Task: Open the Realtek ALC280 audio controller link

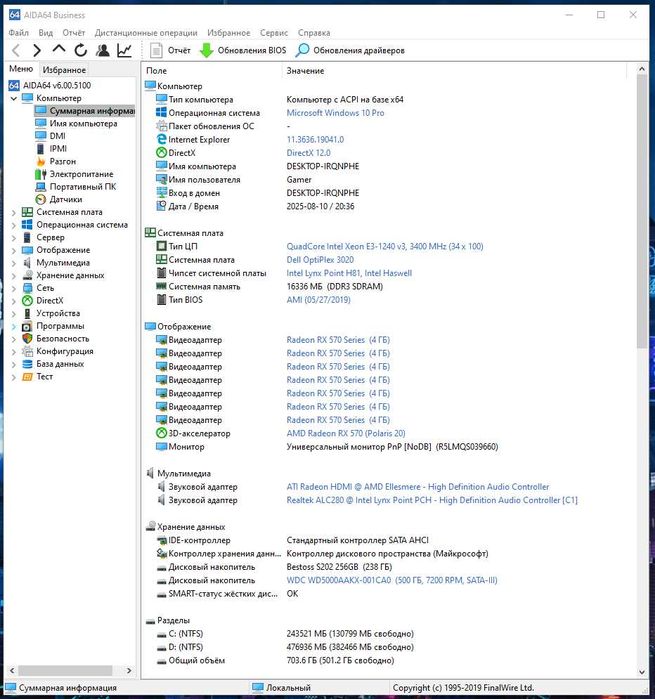Action: [432, 500]
